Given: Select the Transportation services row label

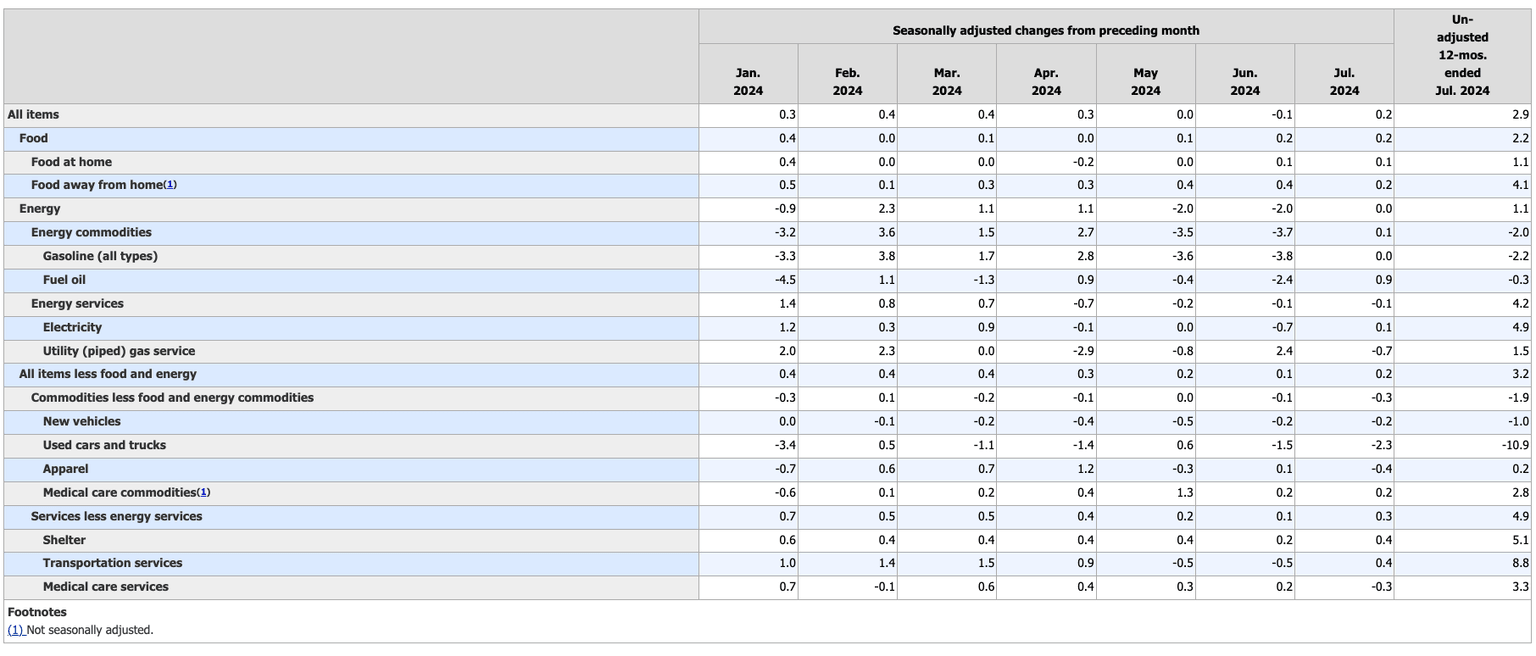Looking at the screenshot, I should (112, 563).
